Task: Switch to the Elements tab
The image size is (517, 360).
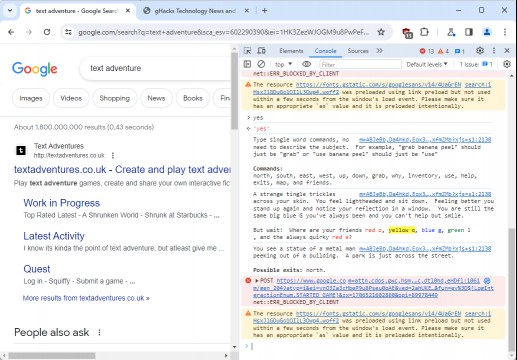Action: coord(291,51)
